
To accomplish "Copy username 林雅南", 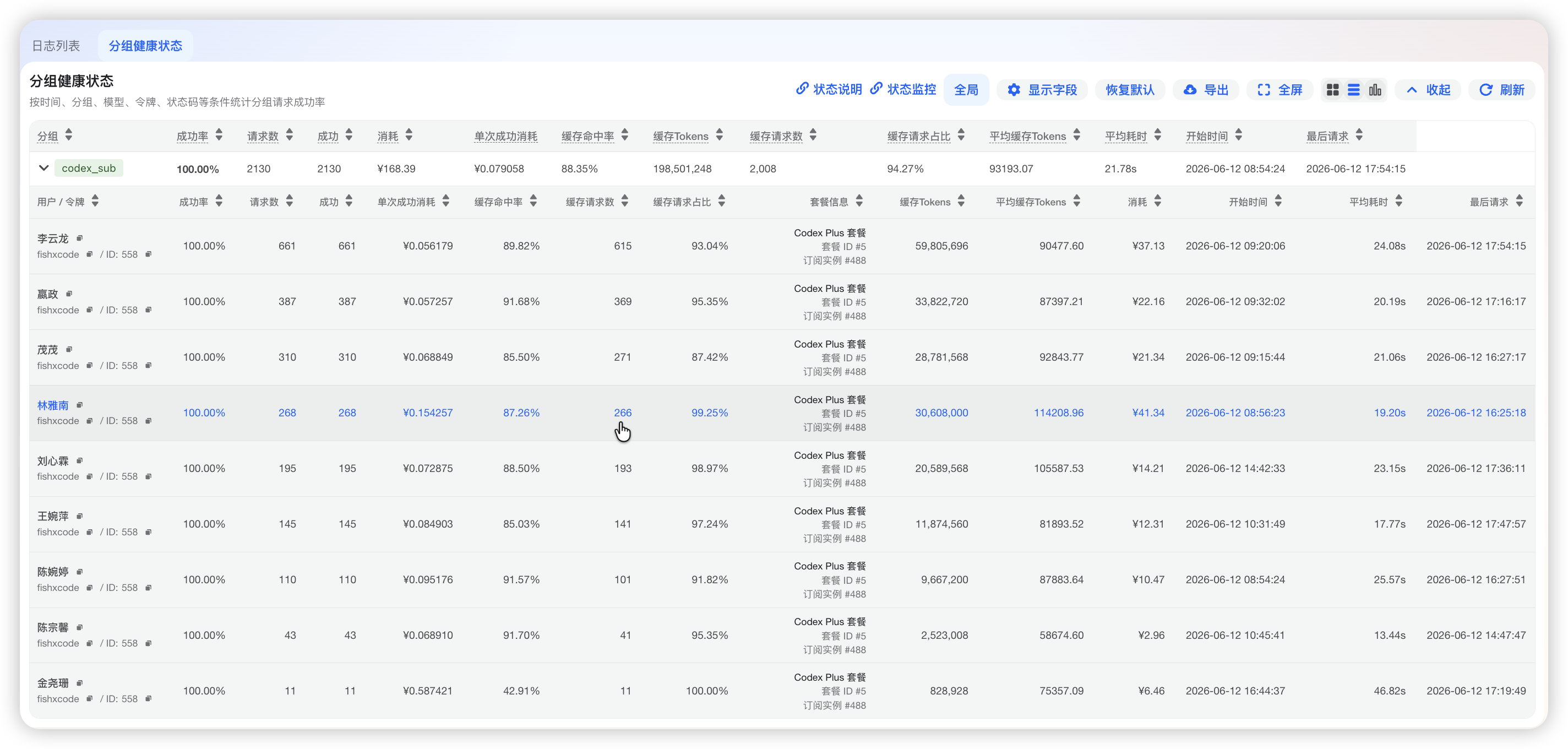I will 80,405.
